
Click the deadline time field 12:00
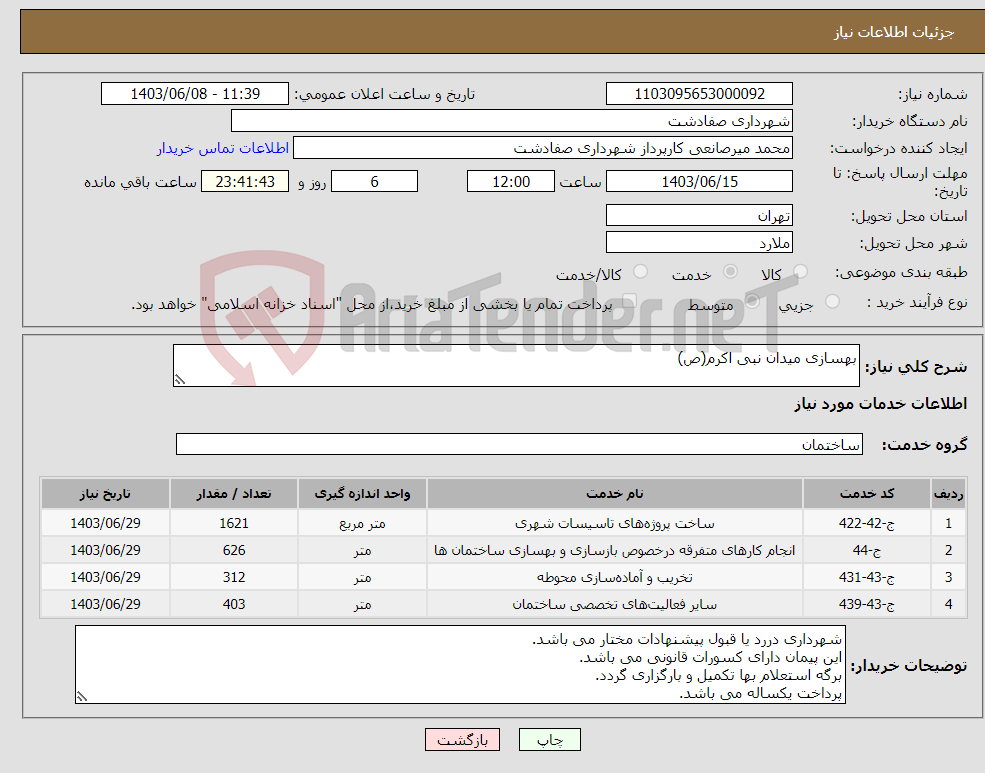(511, 181)
